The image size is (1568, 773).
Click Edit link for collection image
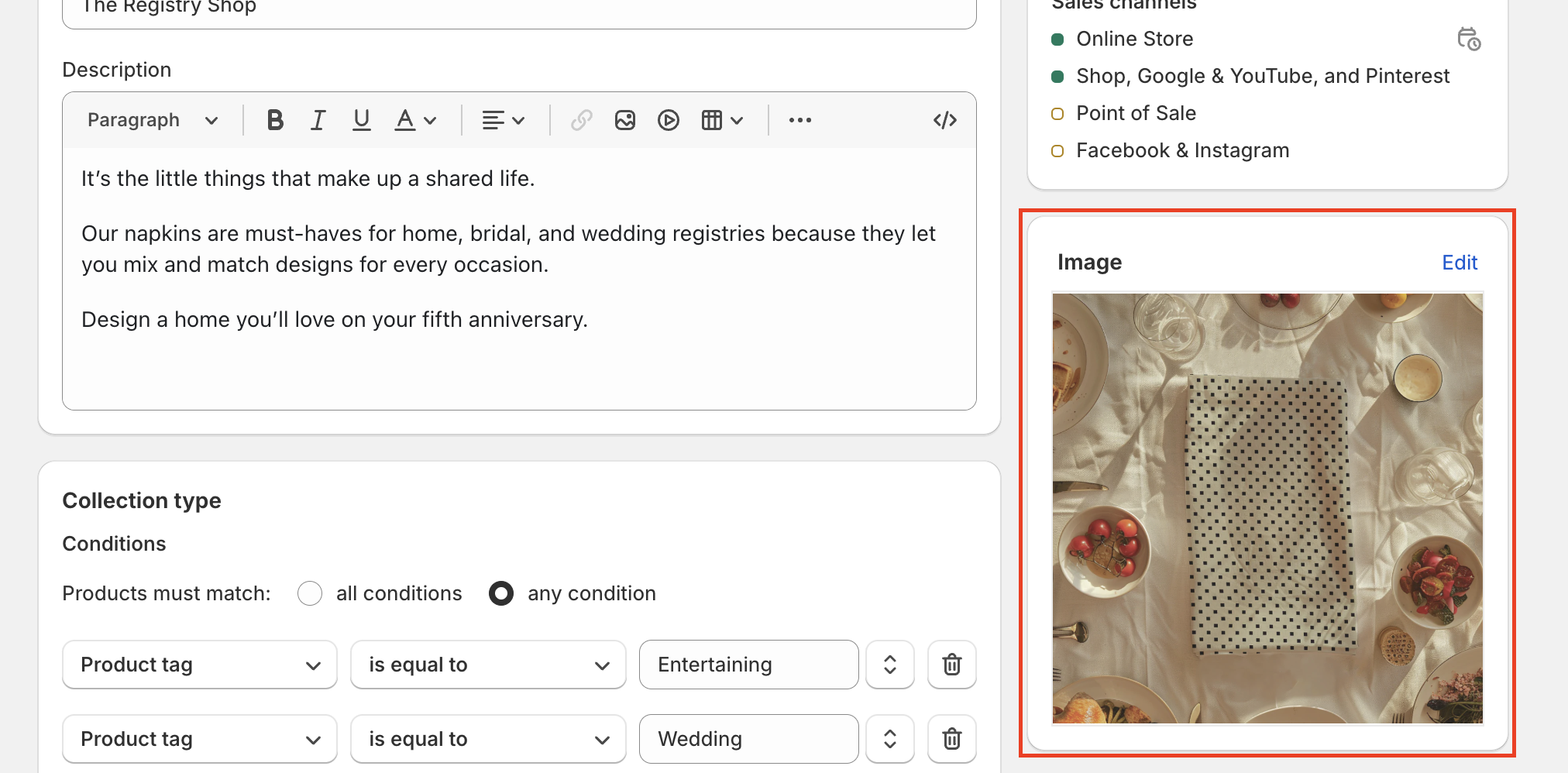click(x=1459, y=263)
